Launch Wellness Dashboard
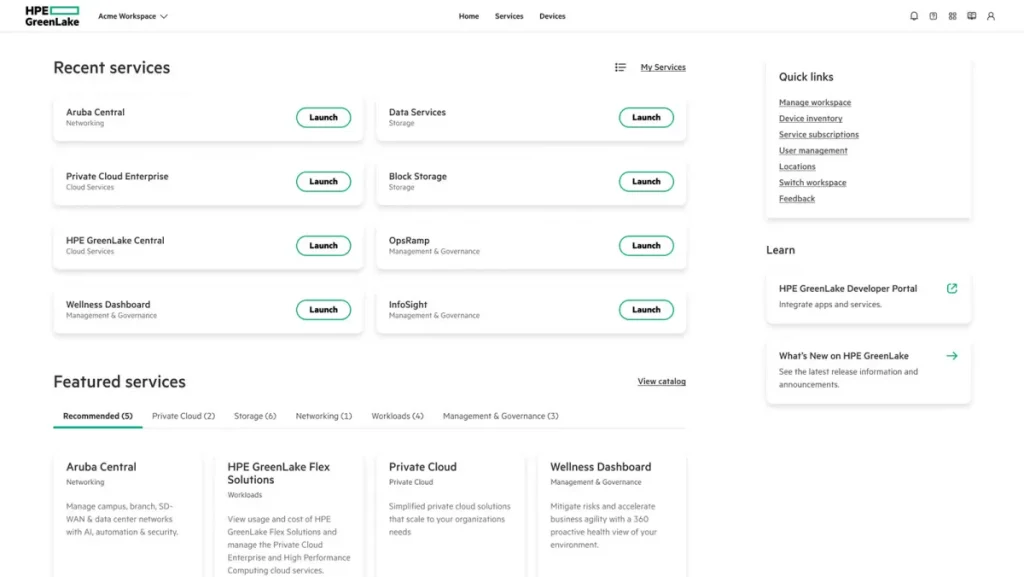 click(323, 309)
